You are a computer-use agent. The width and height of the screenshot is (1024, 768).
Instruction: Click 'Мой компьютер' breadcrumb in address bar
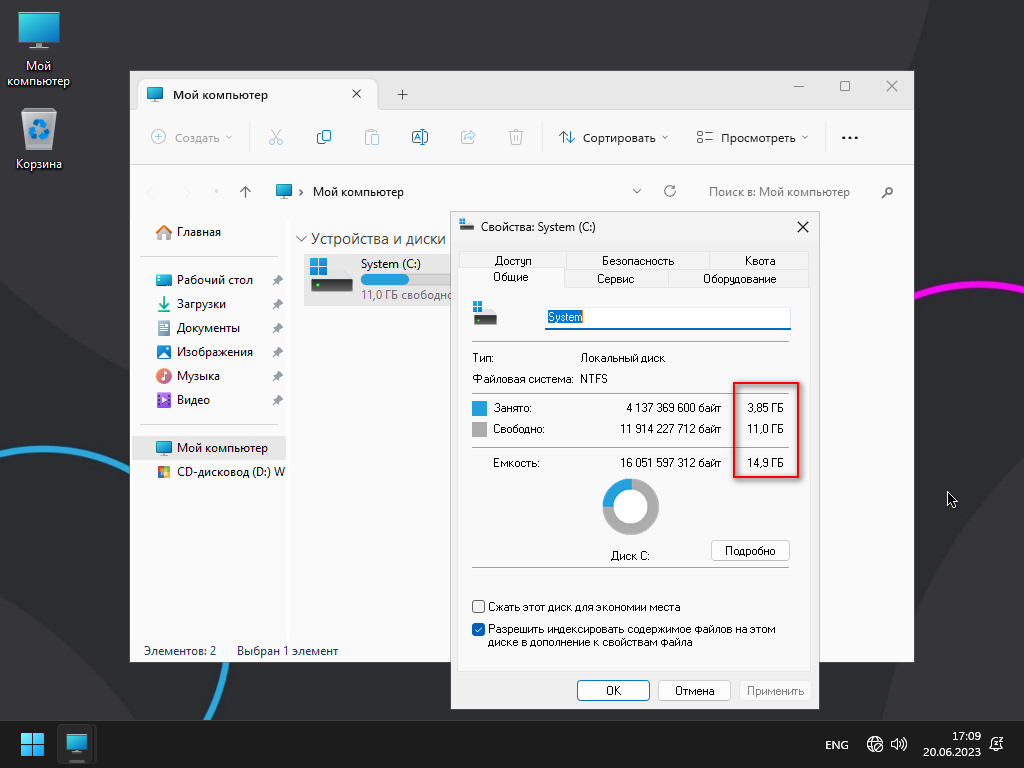click(x=358, y=192)
